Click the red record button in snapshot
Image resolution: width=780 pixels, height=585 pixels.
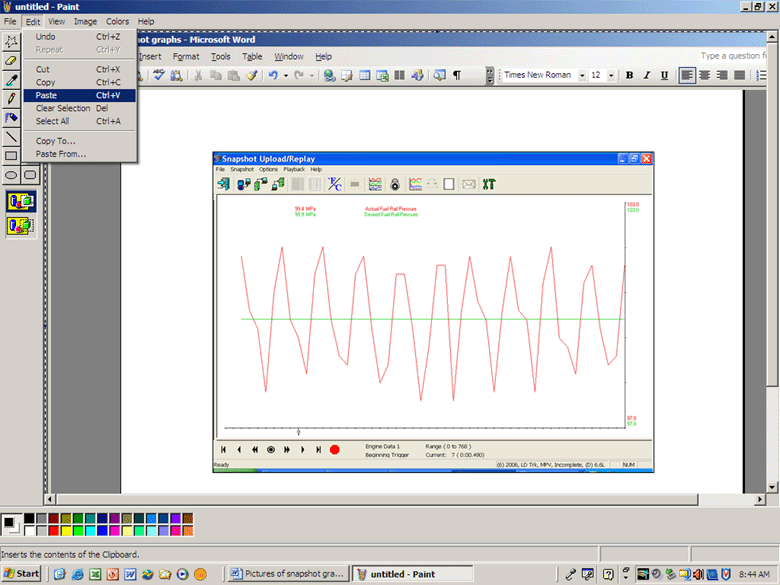coord(335,450)
